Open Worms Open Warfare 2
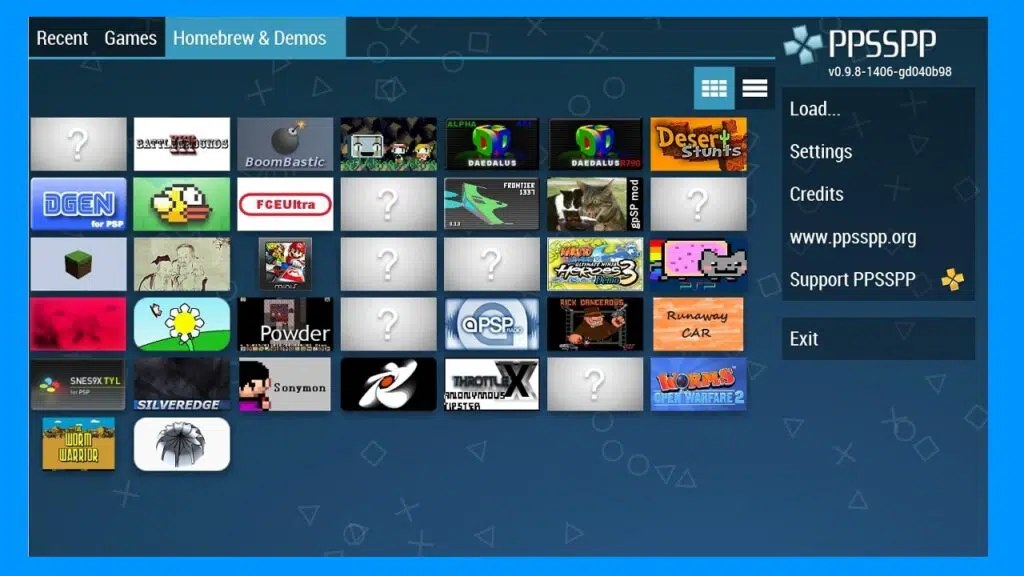The image size is (1024, 576). (698, 385)
